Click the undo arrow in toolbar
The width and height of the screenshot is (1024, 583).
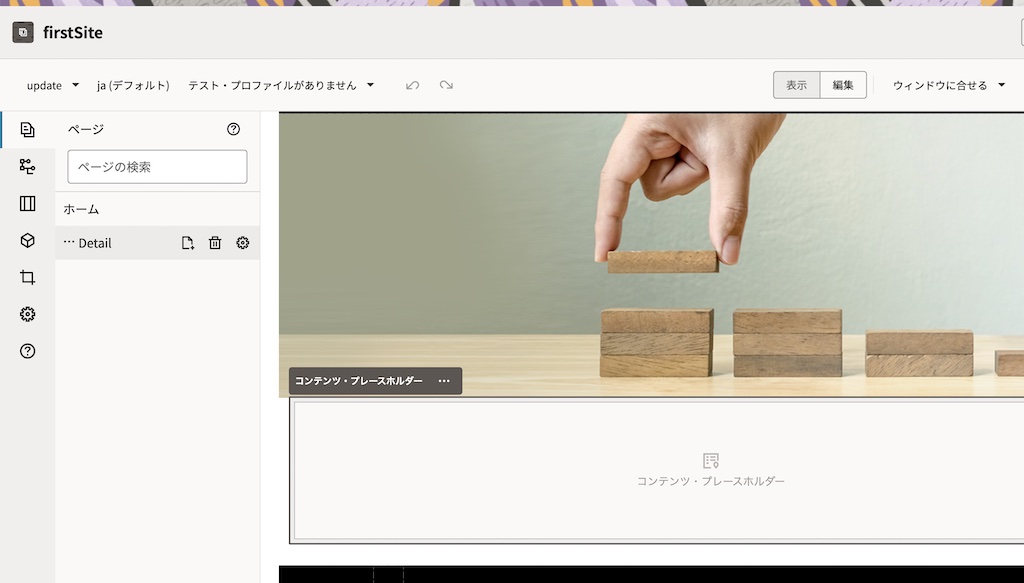click(x=412, y=85)
